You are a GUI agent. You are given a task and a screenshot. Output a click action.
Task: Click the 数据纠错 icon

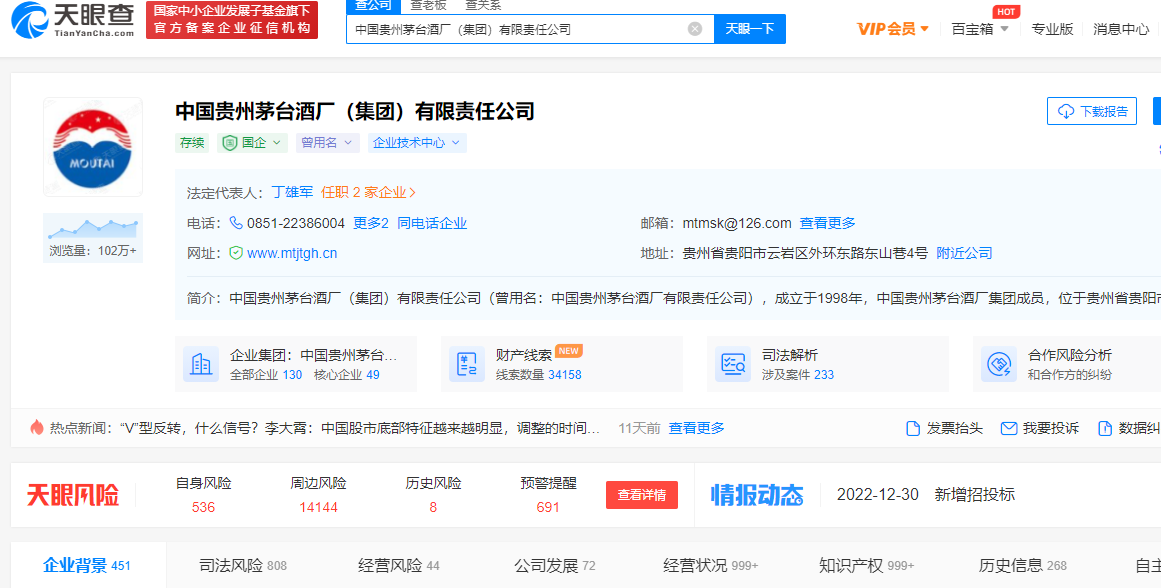coord(1105,428)
